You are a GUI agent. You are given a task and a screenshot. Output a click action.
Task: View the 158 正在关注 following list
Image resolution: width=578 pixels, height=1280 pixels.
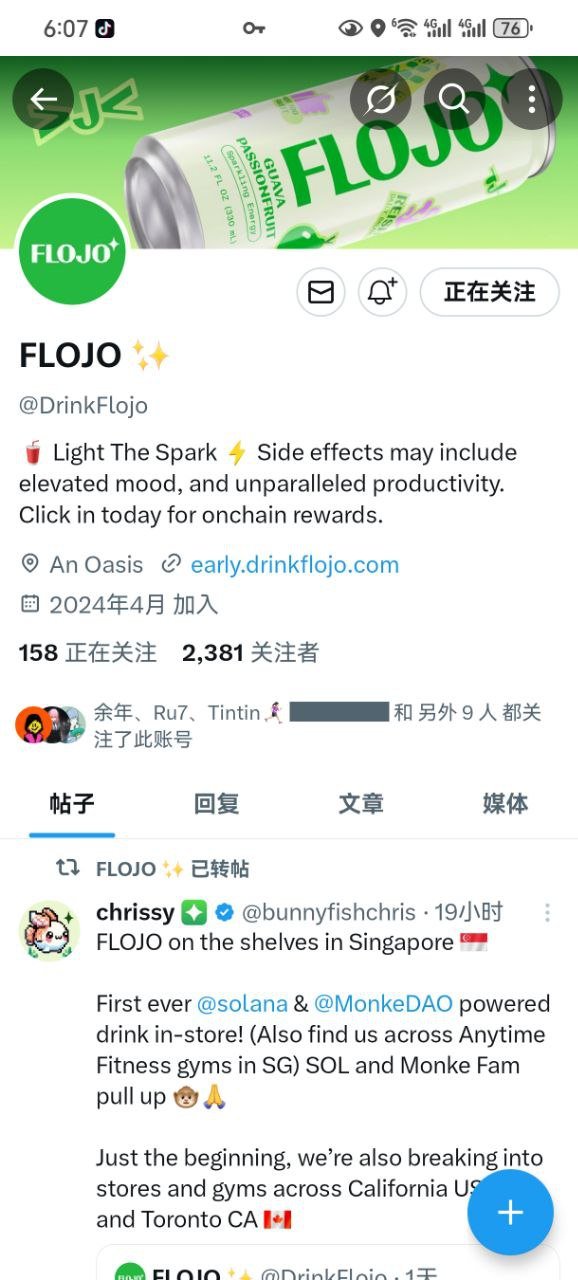point(88,653)
